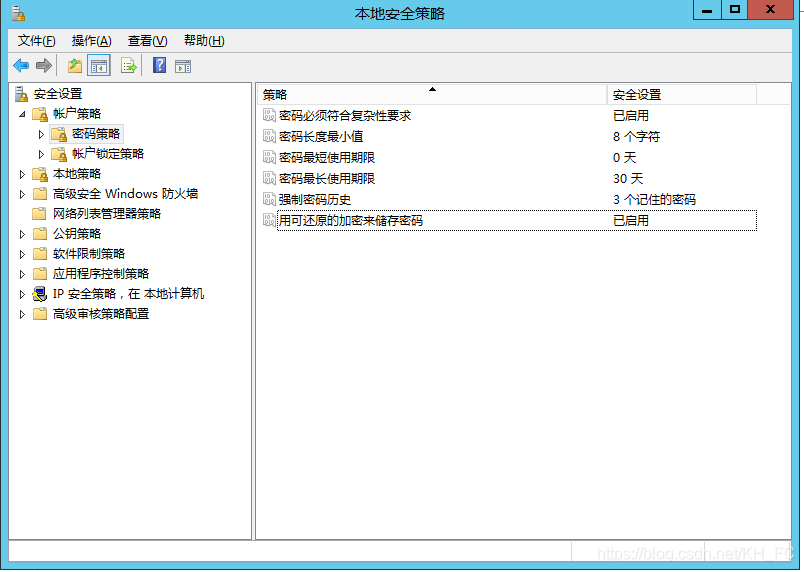Sort by the 安全设置 column header
This screenshot has width=804, height=572.
[x=681, y=94]
